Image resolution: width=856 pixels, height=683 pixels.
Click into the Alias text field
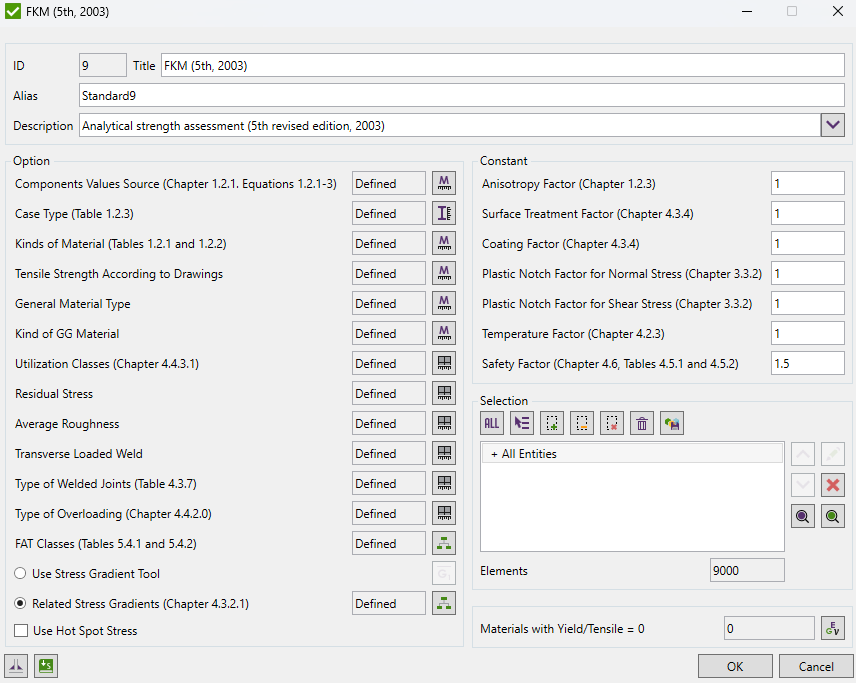(460, 96)
